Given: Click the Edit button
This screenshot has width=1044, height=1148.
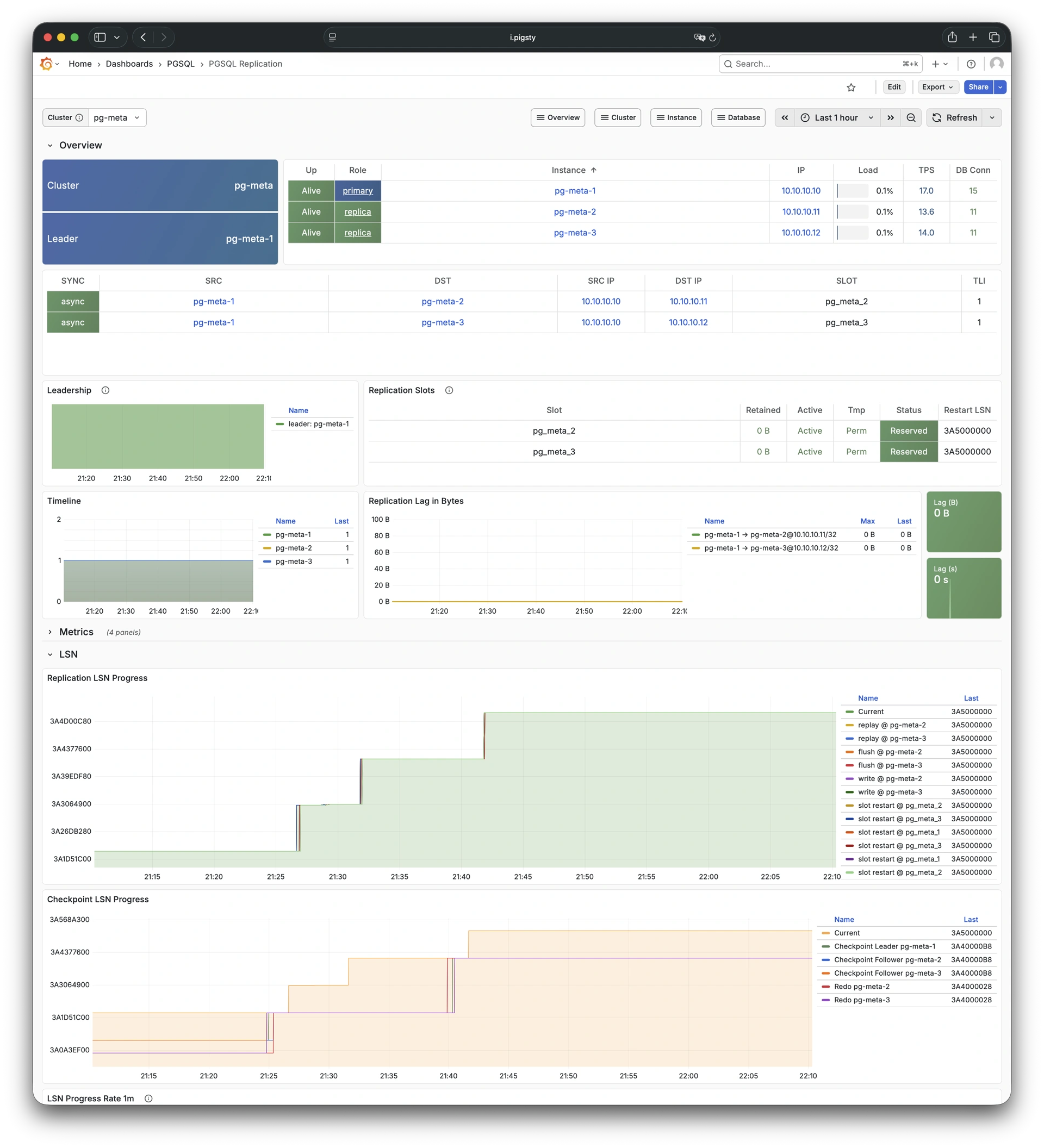Looking at the screenshot, I should 893,87.
